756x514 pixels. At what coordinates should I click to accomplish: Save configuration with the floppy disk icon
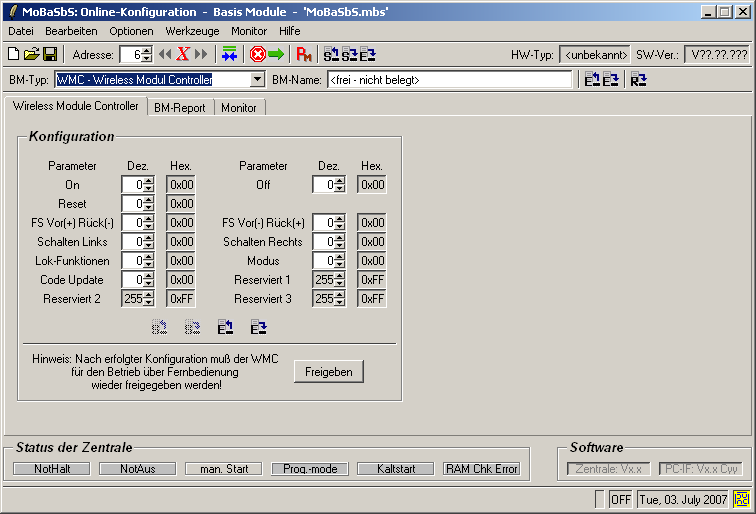coord(49,54)
